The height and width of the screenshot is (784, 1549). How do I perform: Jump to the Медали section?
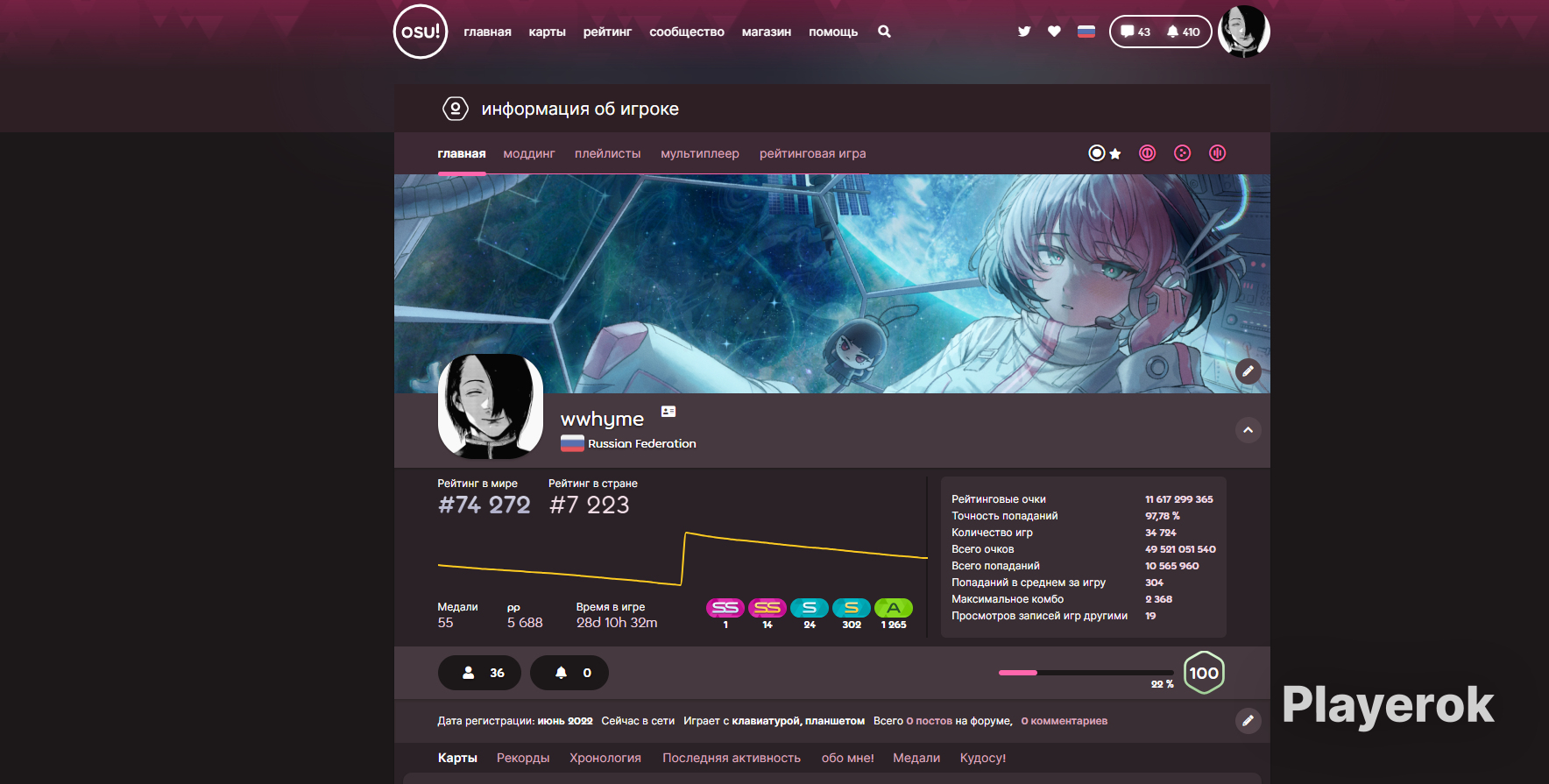point(916,758)
